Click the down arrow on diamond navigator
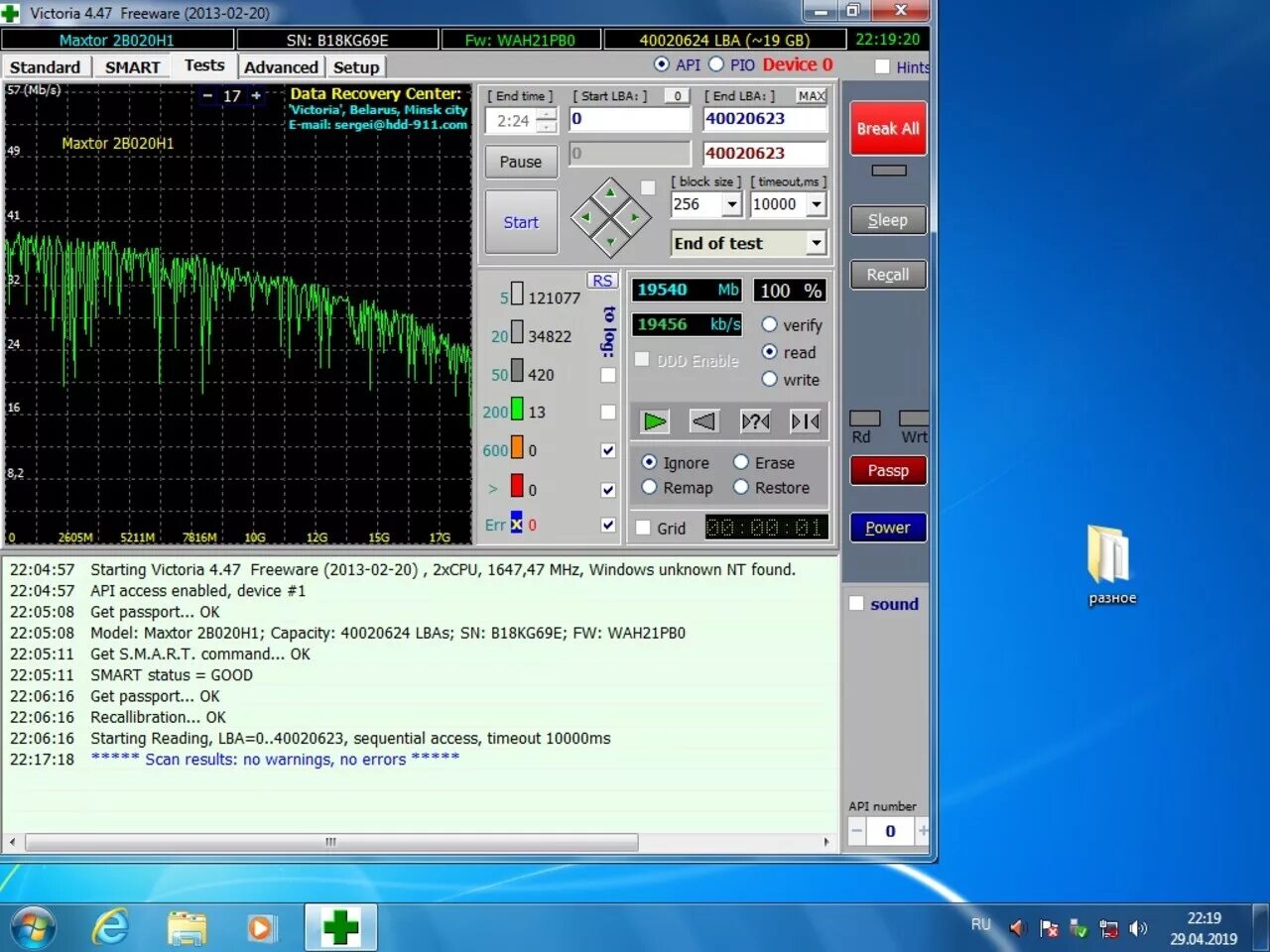Viewport: 1270px width, 952px height. pos(610,241)
